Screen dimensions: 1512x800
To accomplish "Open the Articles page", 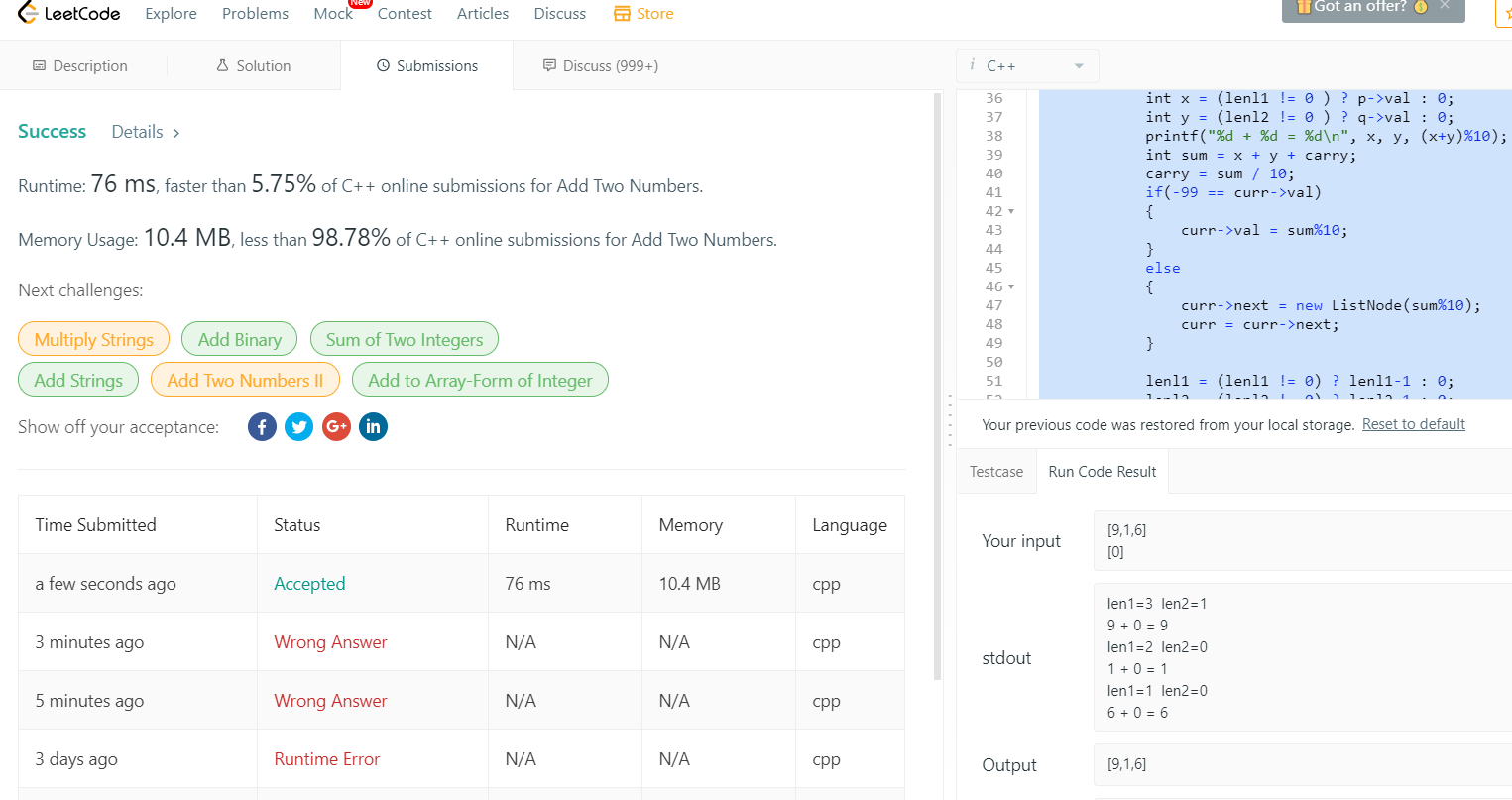I will [x=483, y=14].
